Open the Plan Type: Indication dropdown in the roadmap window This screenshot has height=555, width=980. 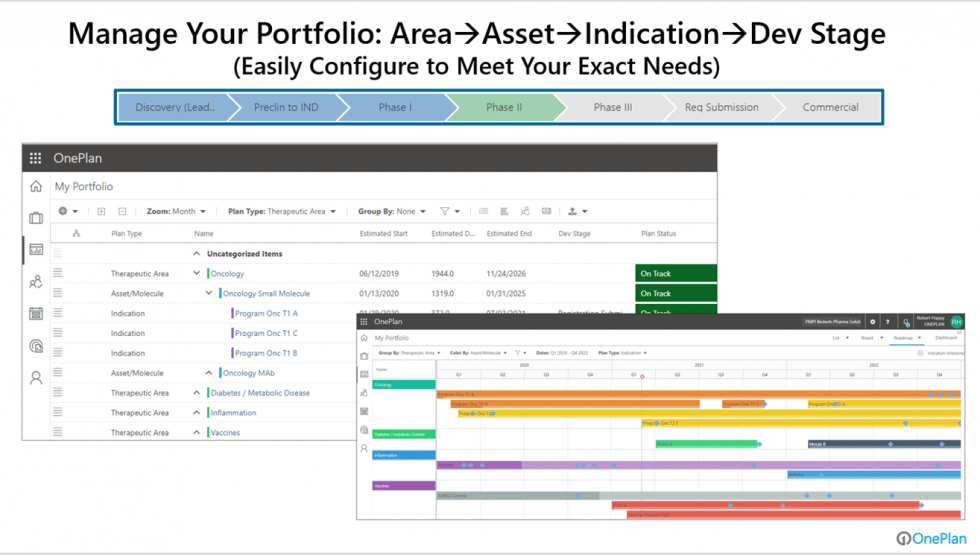pyautogui.click(x=622, y=353)
